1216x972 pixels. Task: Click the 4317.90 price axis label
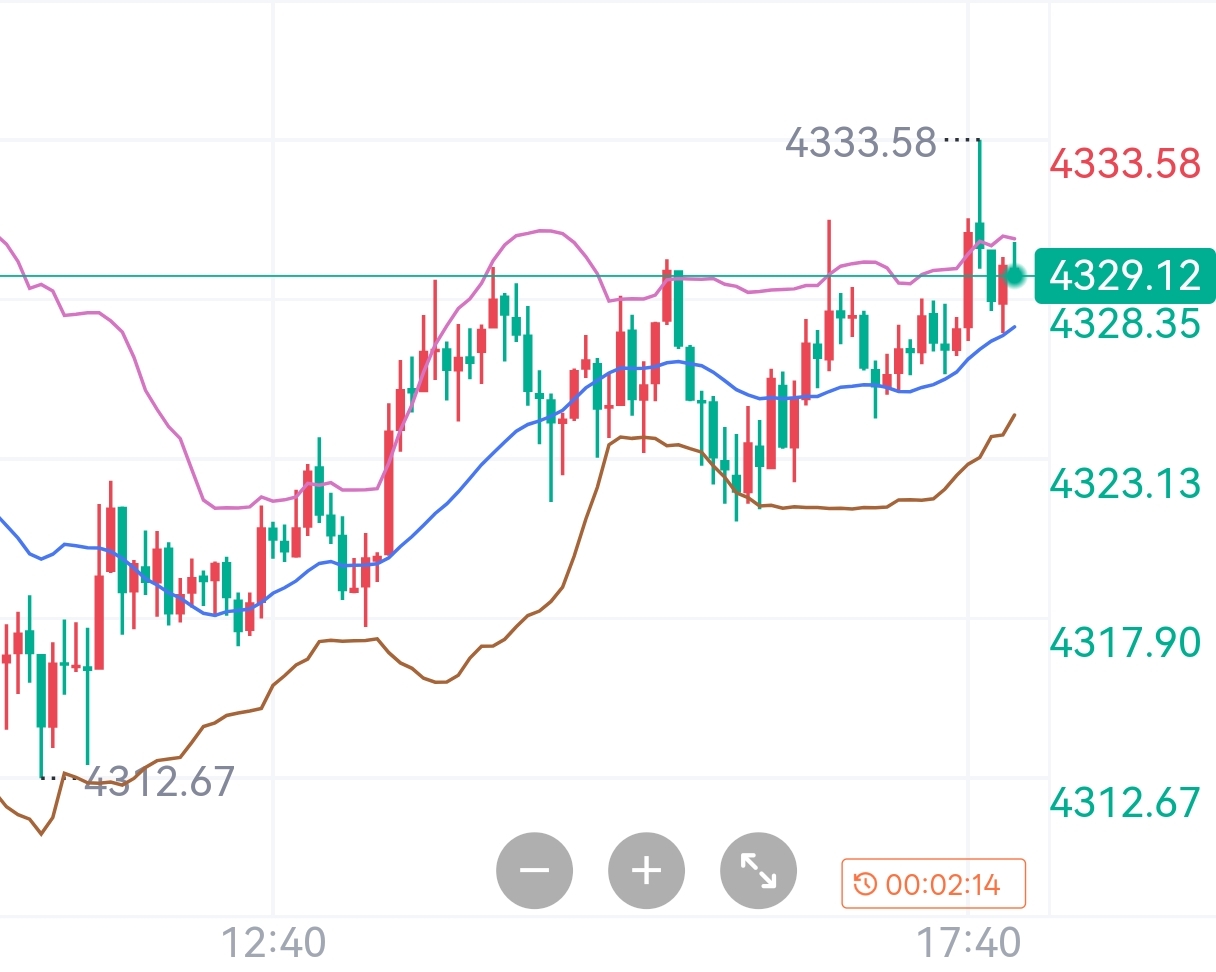[1123, 642]
